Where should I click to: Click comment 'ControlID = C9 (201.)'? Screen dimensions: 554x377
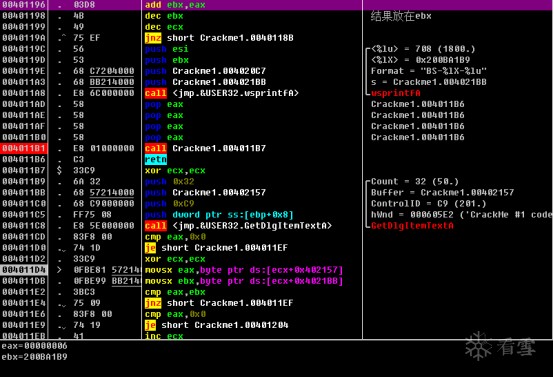coord(429,204)
